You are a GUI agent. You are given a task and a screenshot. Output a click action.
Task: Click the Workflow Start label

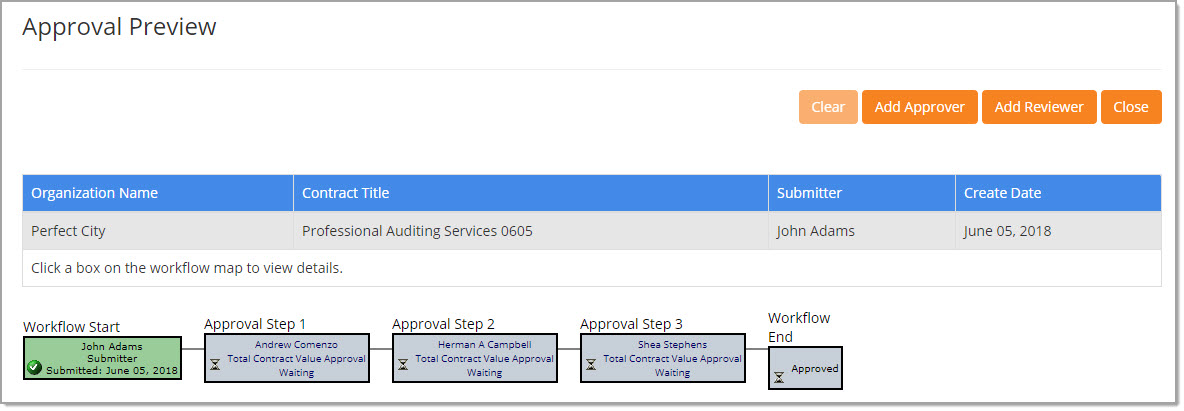click(x=72, y=327)
